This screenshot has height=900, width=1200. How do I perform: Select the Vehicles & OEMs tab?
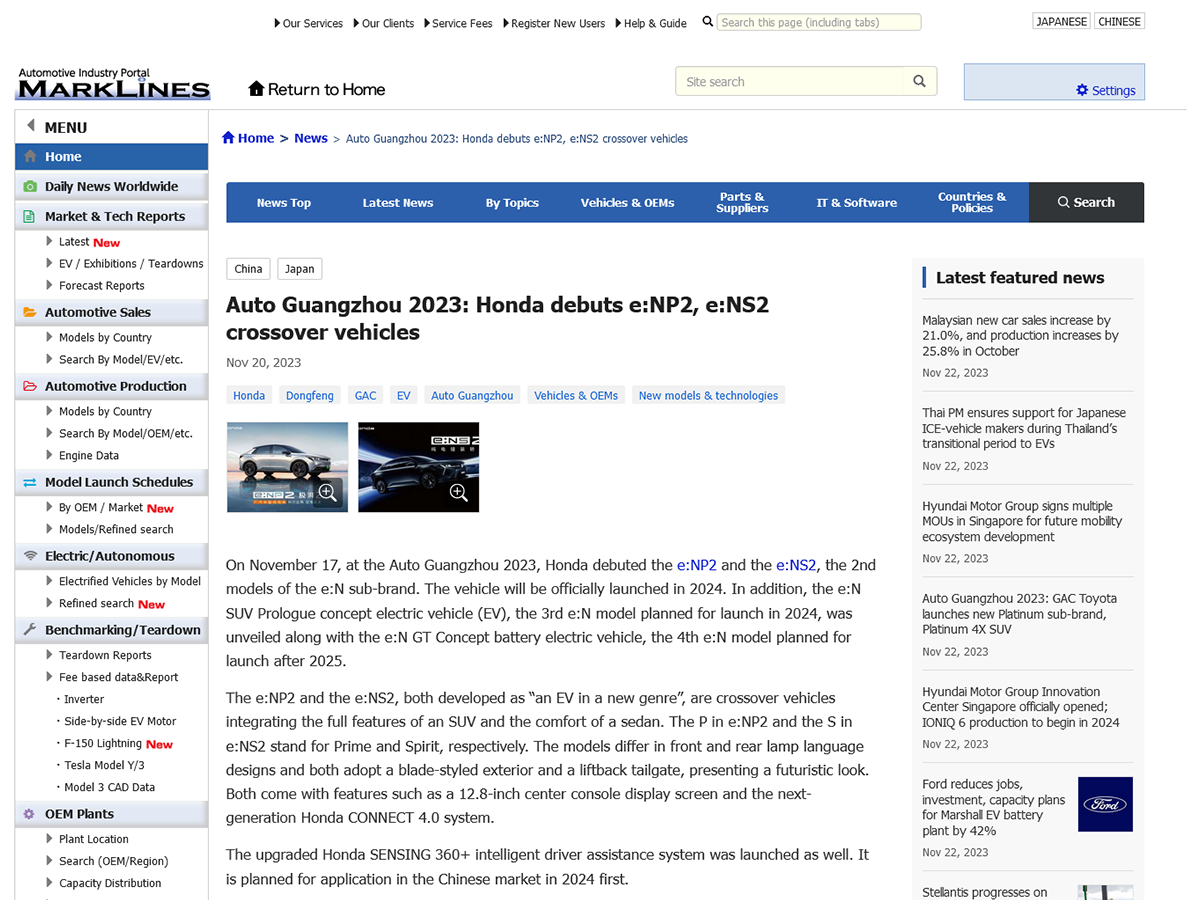pos(627,202)
